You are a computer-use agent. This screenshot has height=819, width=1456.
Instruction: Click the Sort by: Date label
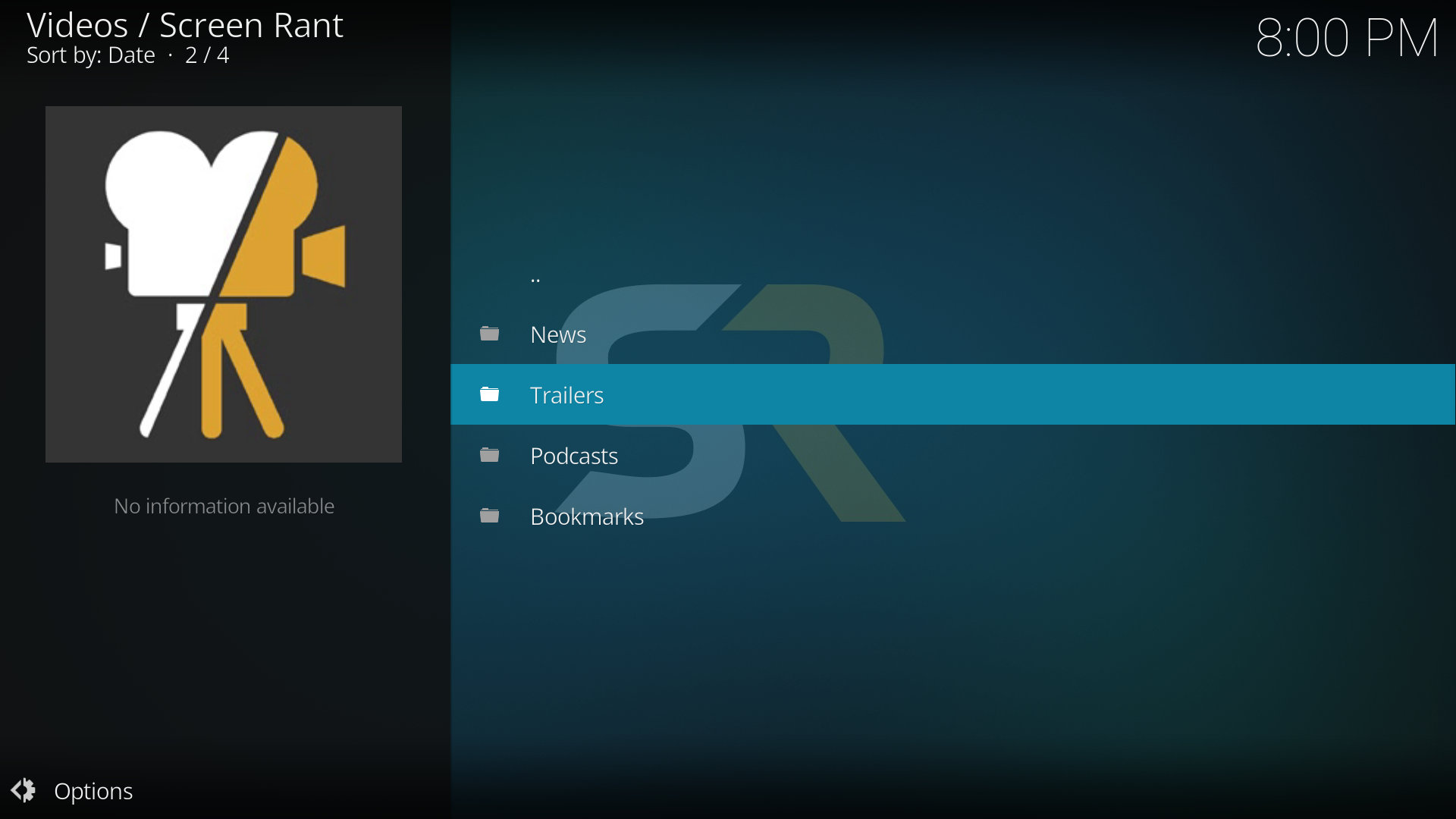tap(91, 55)
